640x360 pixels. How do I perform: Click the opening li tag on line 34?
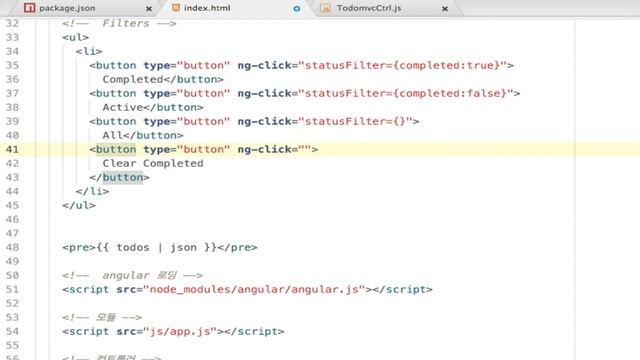click(x=89, y=51)
